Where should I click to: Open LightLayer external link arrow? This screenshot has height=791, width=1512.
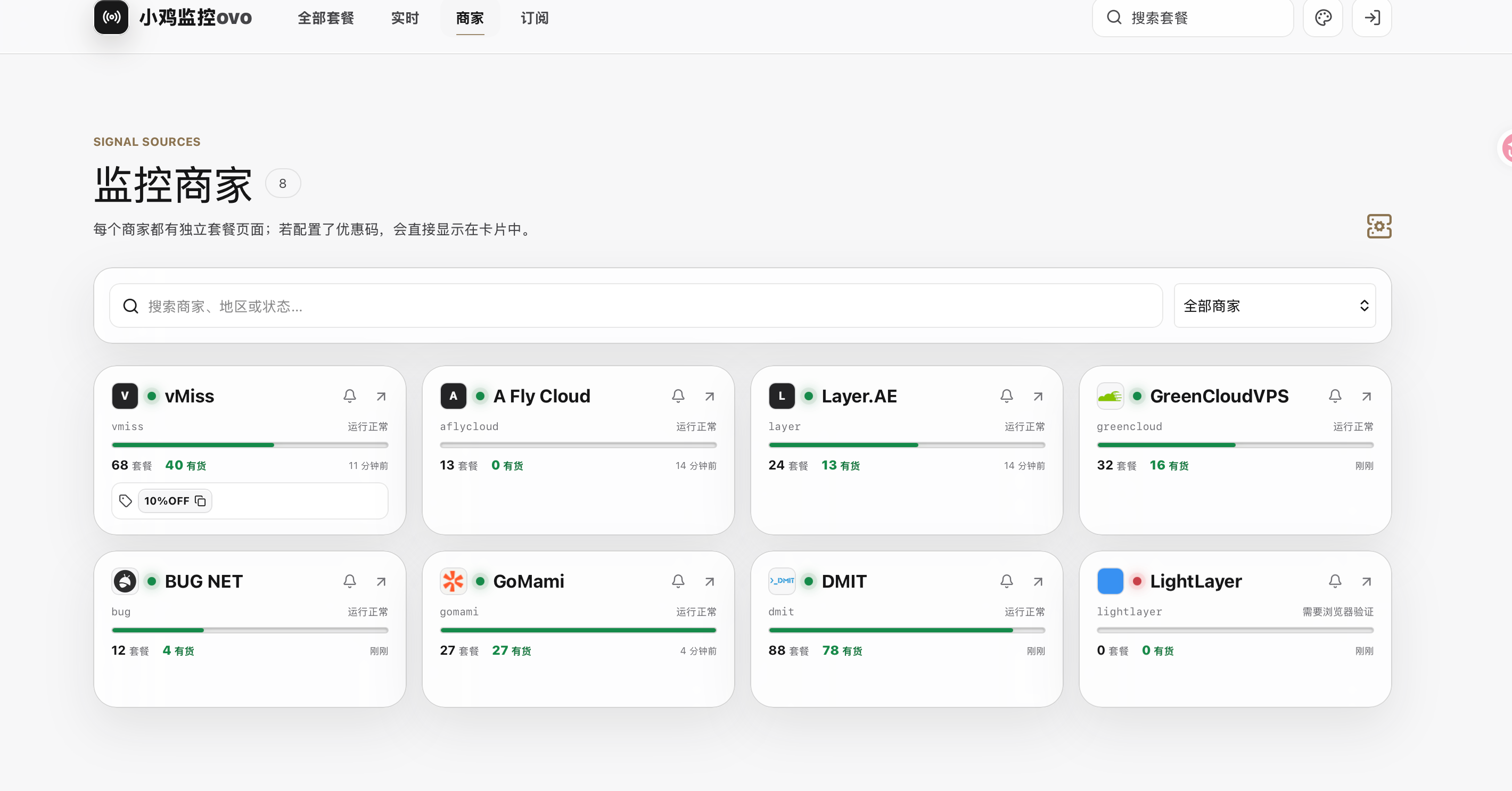pos(1367,581)
